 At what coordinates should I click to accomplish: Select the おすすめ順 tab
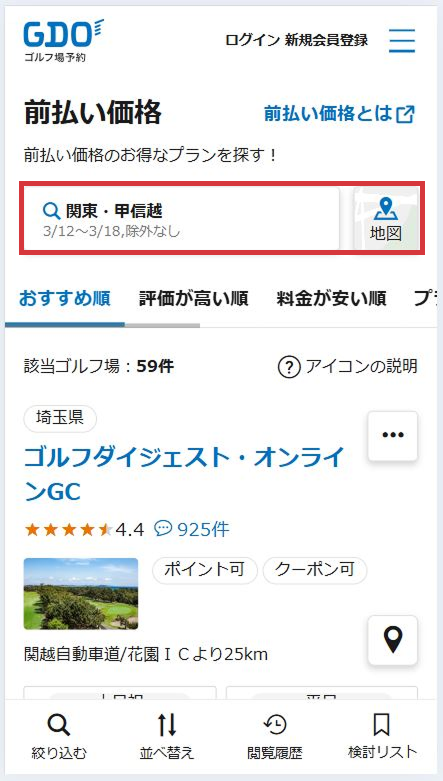tap(65, 299)
